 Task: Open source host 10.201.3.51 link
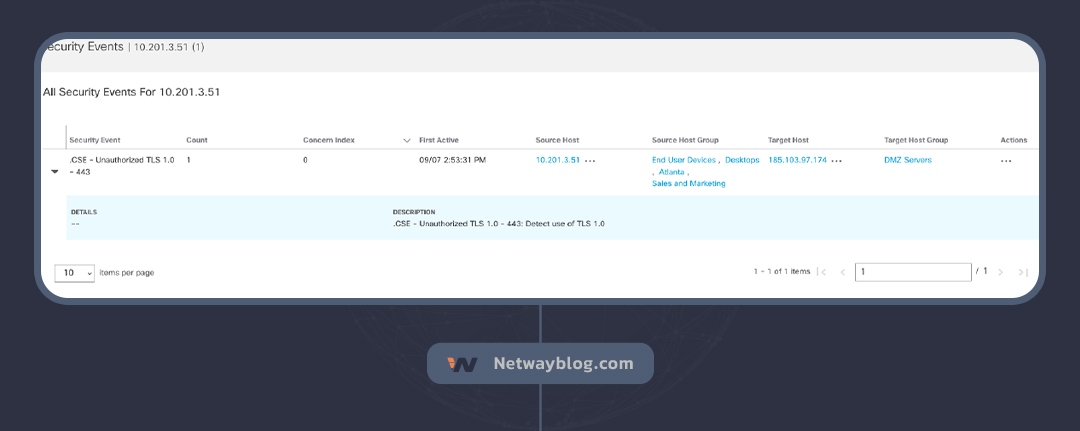[557, 160]
